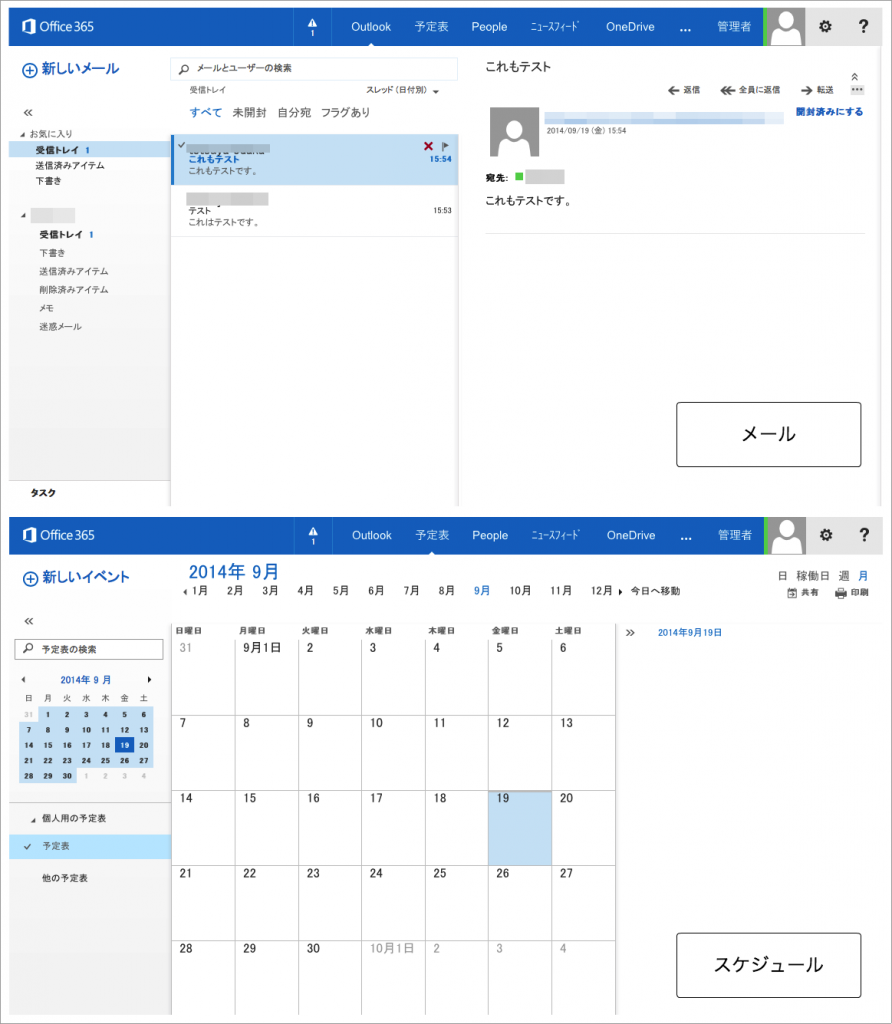Go to previous month in mini calendar
The height and width of the screenshot is (1024, 892).
click(x=24, y=680)
